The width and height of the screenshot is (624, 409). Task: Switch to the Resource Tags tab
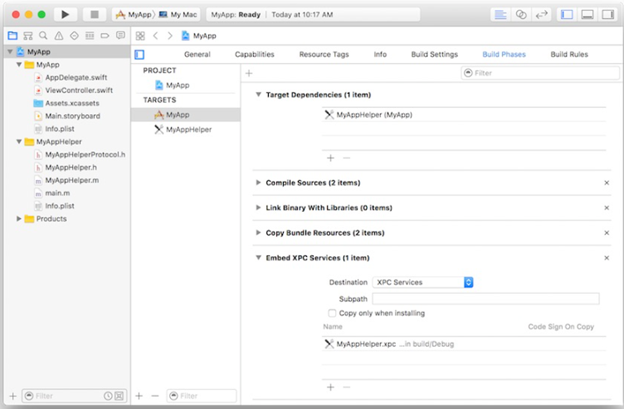tap(324, 55)
